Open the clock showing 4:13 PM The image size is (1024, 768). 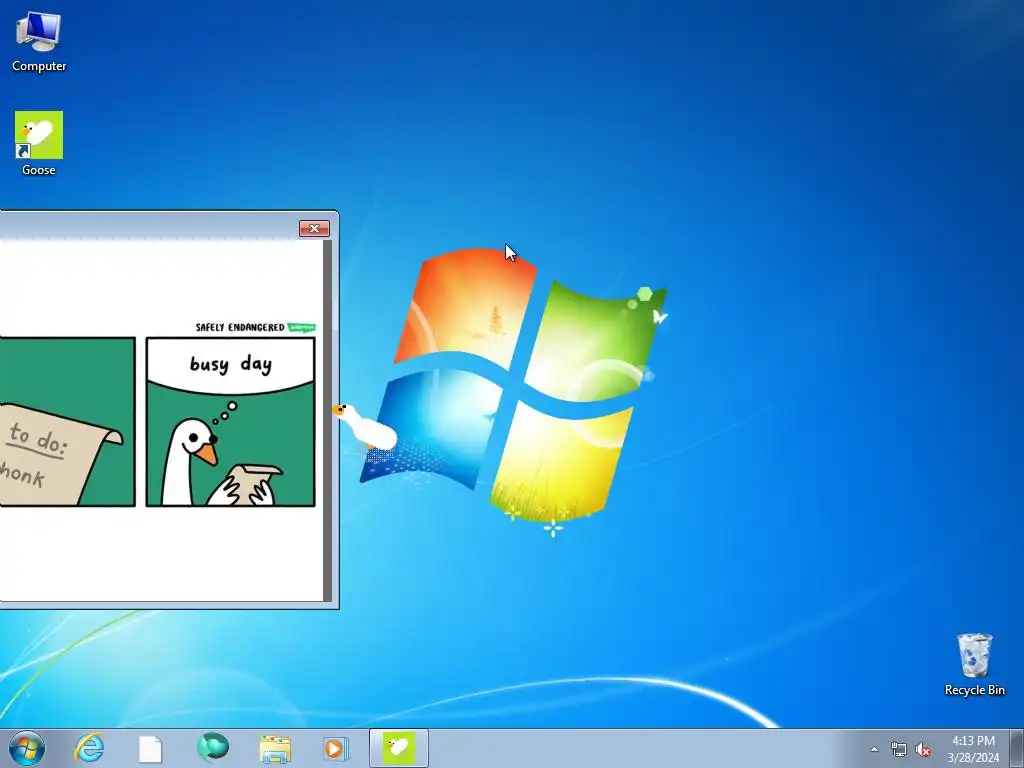(x=973, y=749)
